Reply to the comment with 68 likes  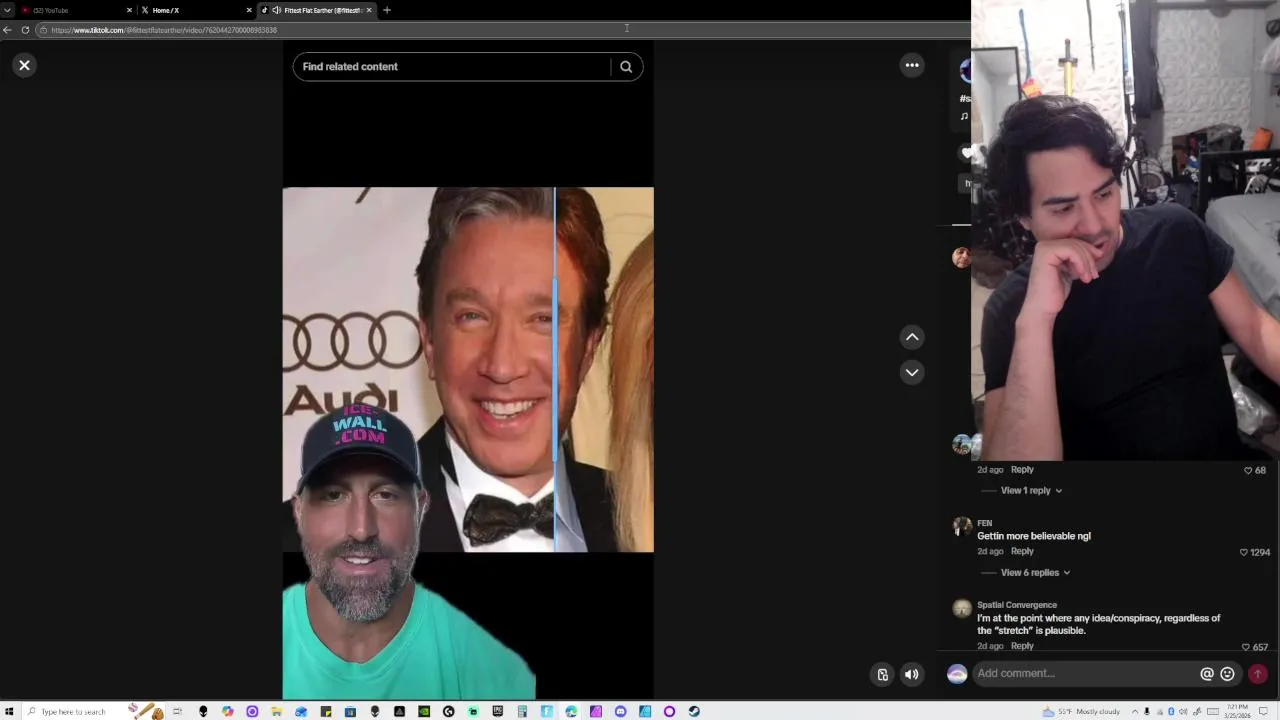coord(1022,469)
